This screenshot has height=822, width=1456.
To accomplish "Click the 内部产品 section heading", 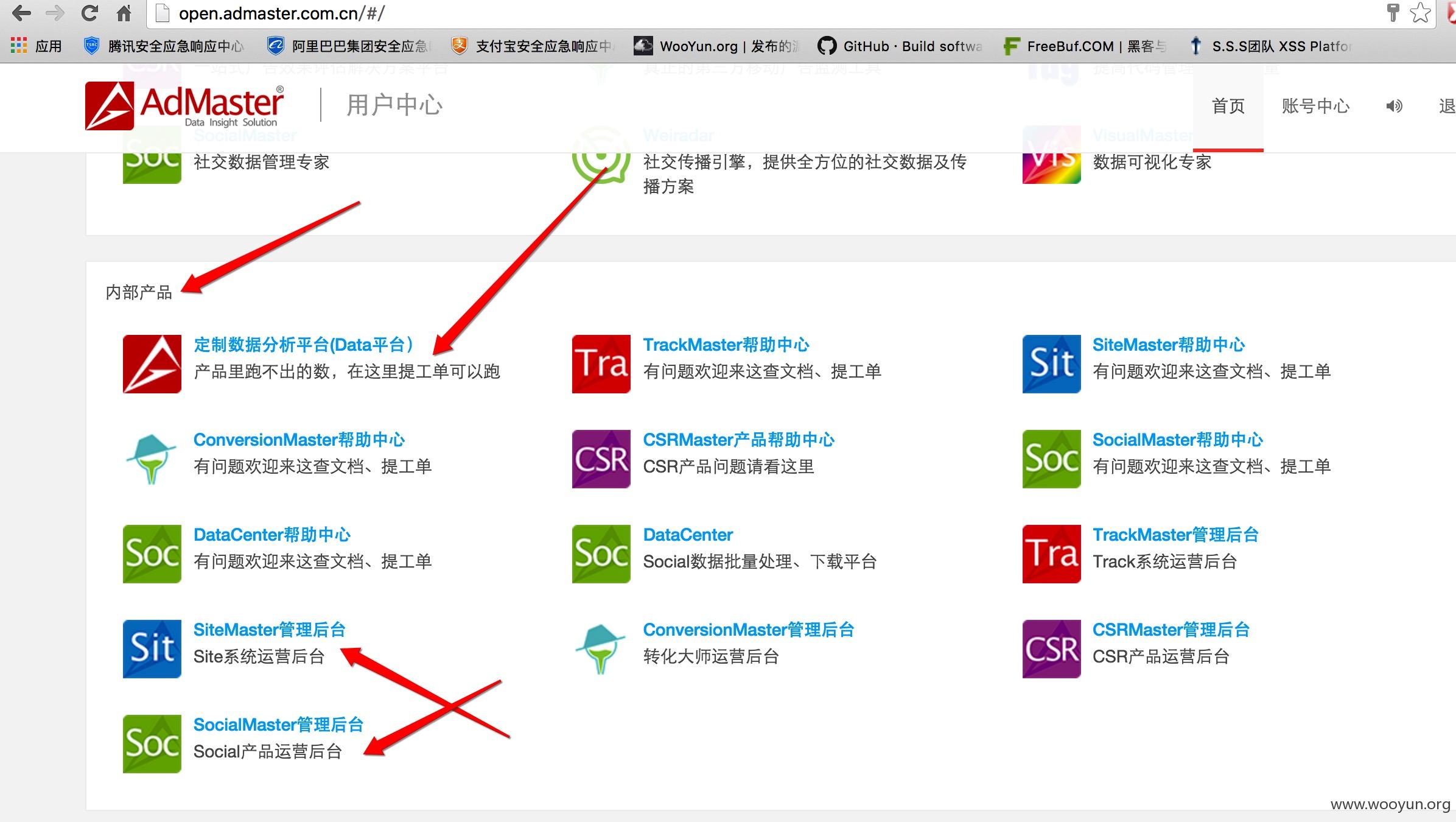I will coord(139,292).
